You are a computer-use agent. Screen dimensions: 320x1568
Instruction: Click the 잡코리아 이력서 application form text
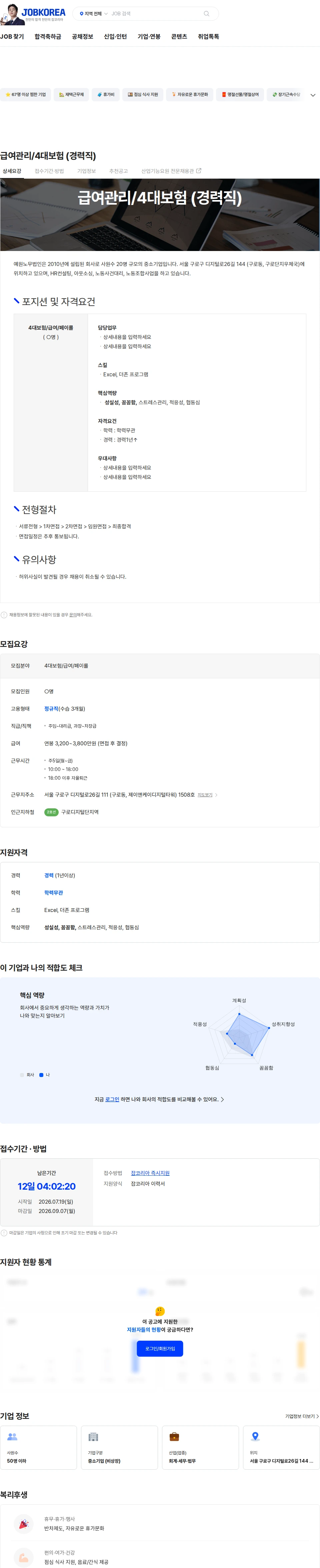coord(148,1184)
